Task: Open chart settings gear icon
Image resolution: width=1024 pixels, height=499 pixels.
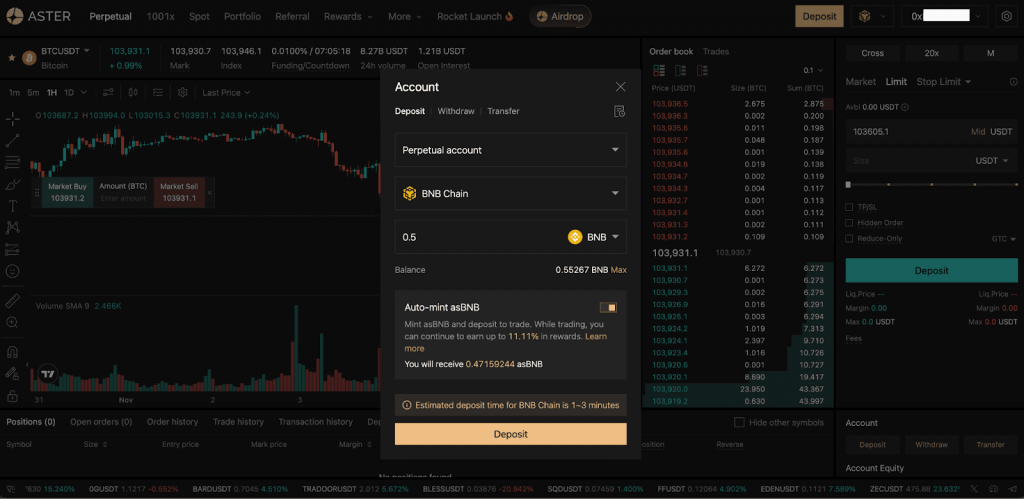Action: [x=183, y=92]
